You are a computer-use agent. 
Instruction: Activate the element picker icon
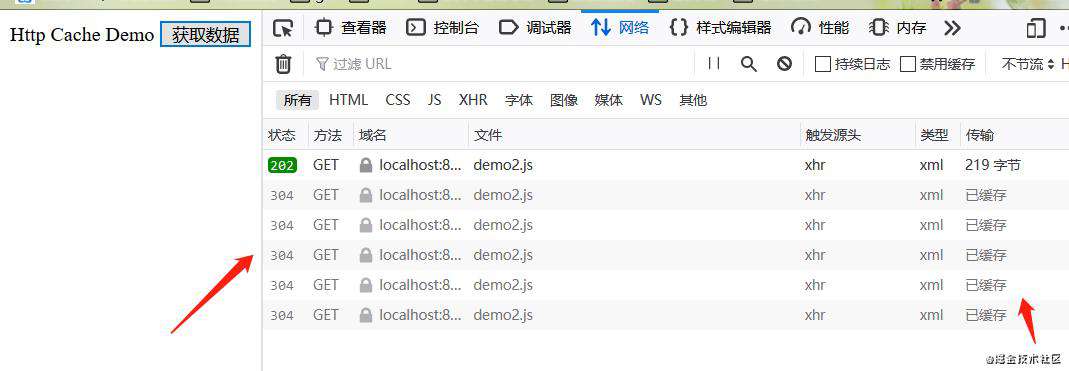[283, 28]
